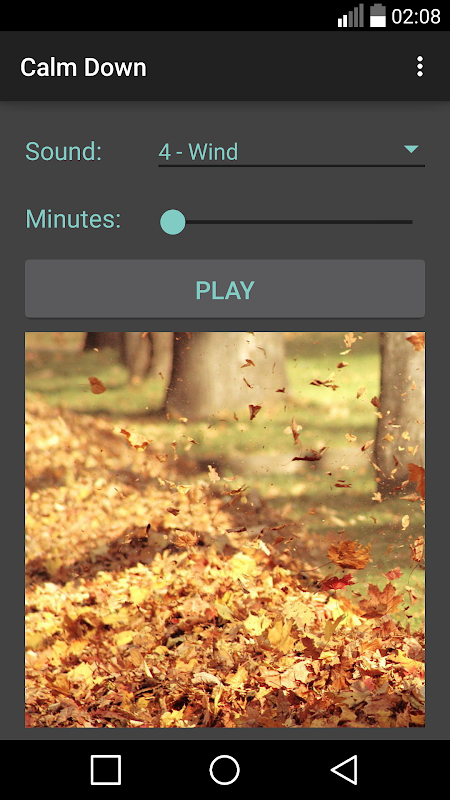
Task: Tap the 02:08 clock in status bar
Action: tap(416, 16)
